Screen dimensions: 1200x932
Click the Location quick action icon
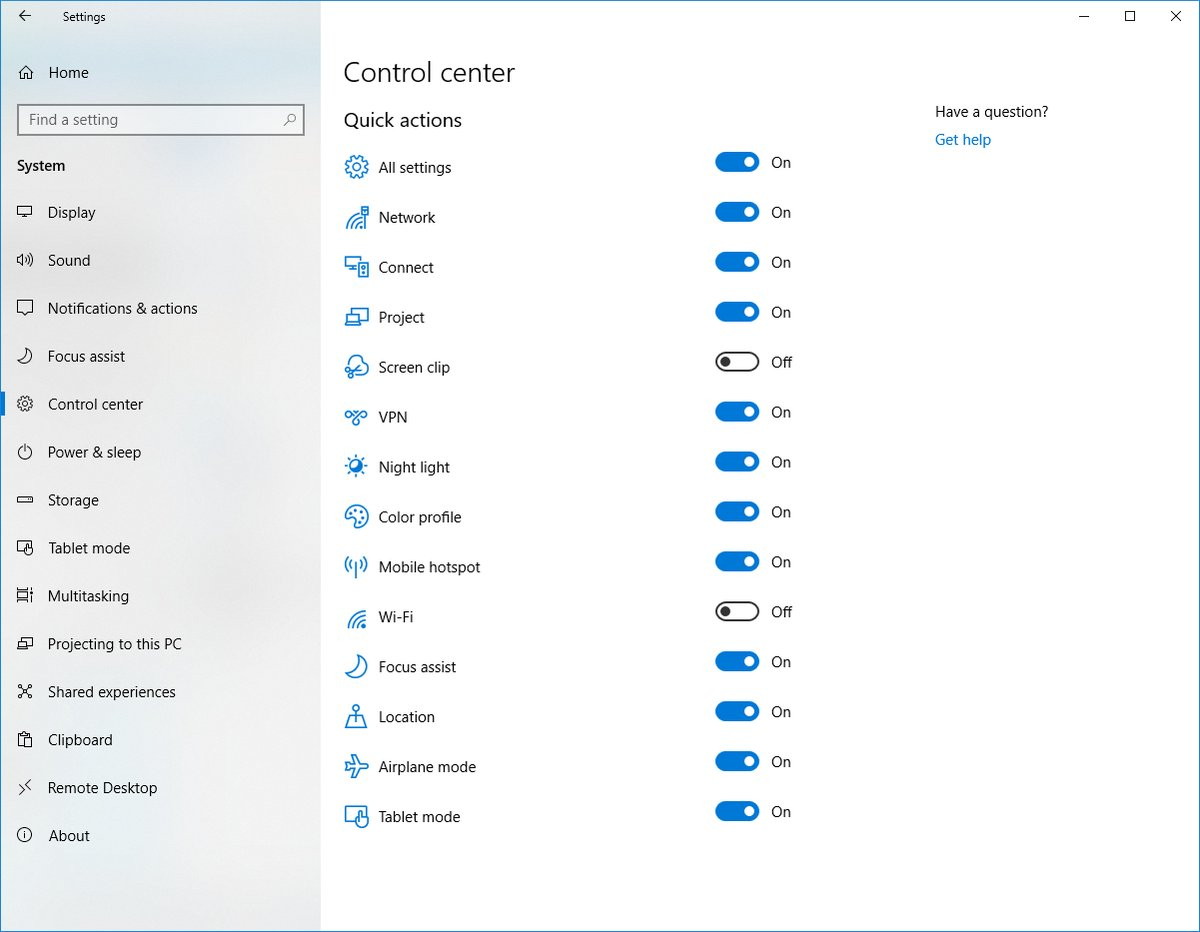click(356, 717)
